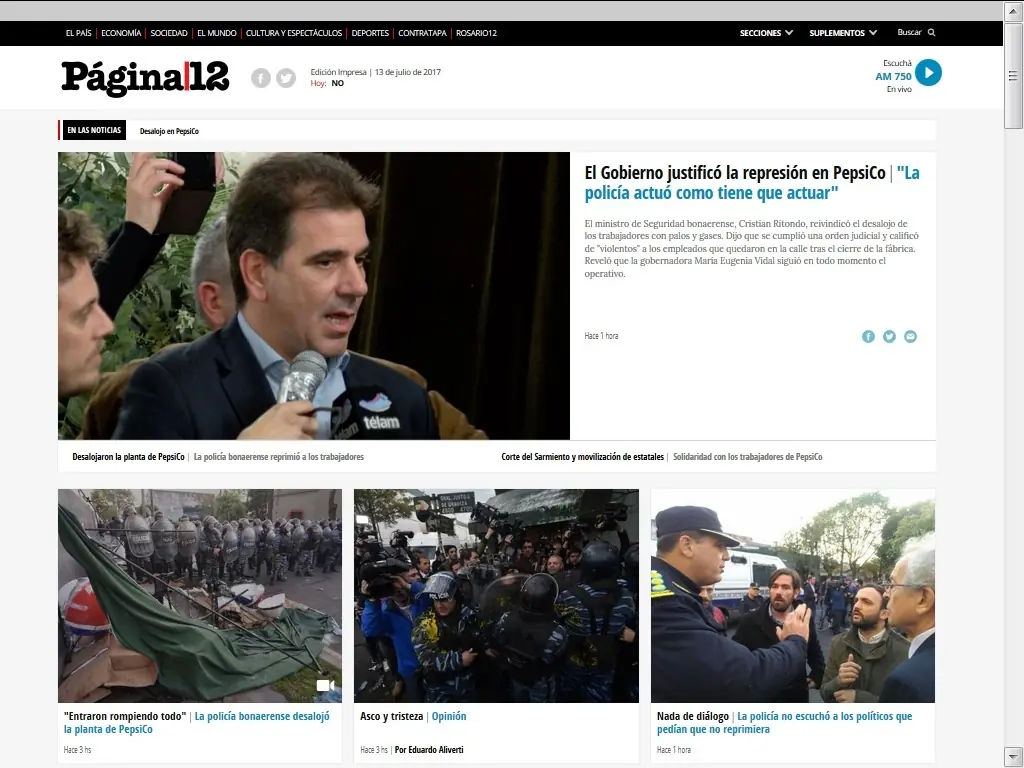The width and height of the screenshot is (1024, 768).
Task: Click the photo of police among cameramen
Action: (496, 596)
